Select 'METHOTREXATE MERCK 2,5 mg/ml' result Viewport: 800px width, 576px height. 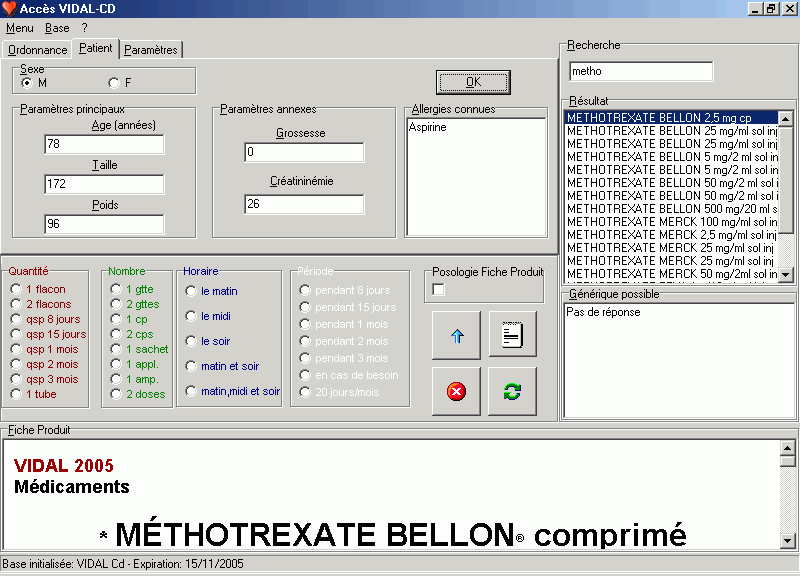671,235
